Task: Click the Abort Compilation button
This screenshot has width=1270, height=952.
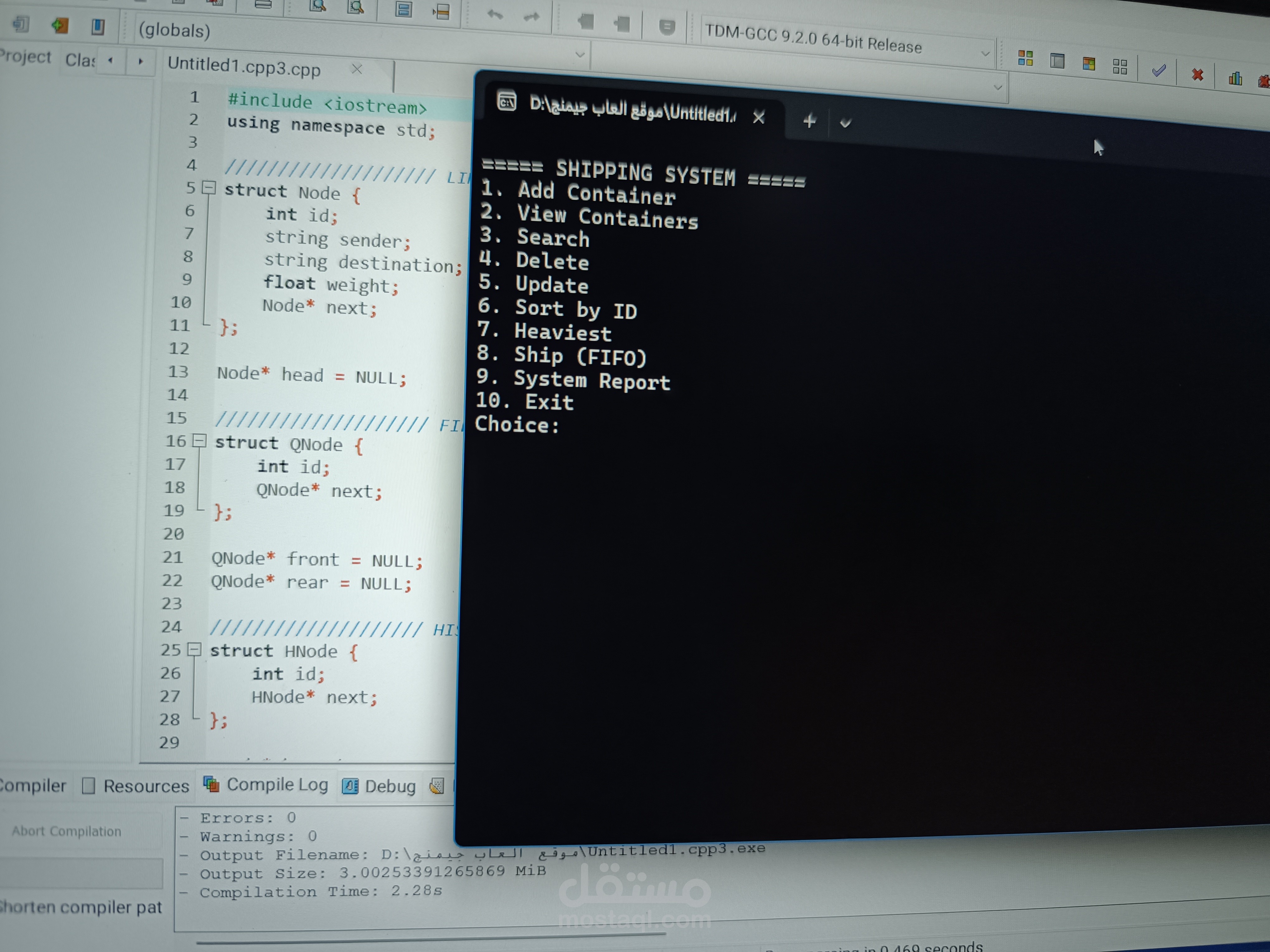Action: click(x=67, y=831)
